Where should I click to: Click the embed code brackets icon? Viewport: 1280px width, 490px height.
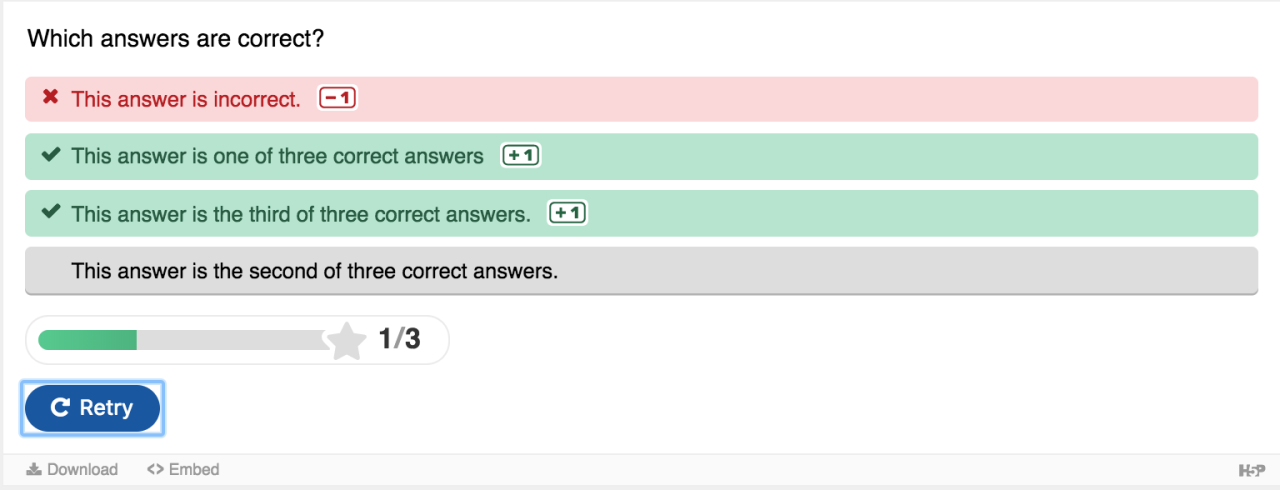[155, 469]
